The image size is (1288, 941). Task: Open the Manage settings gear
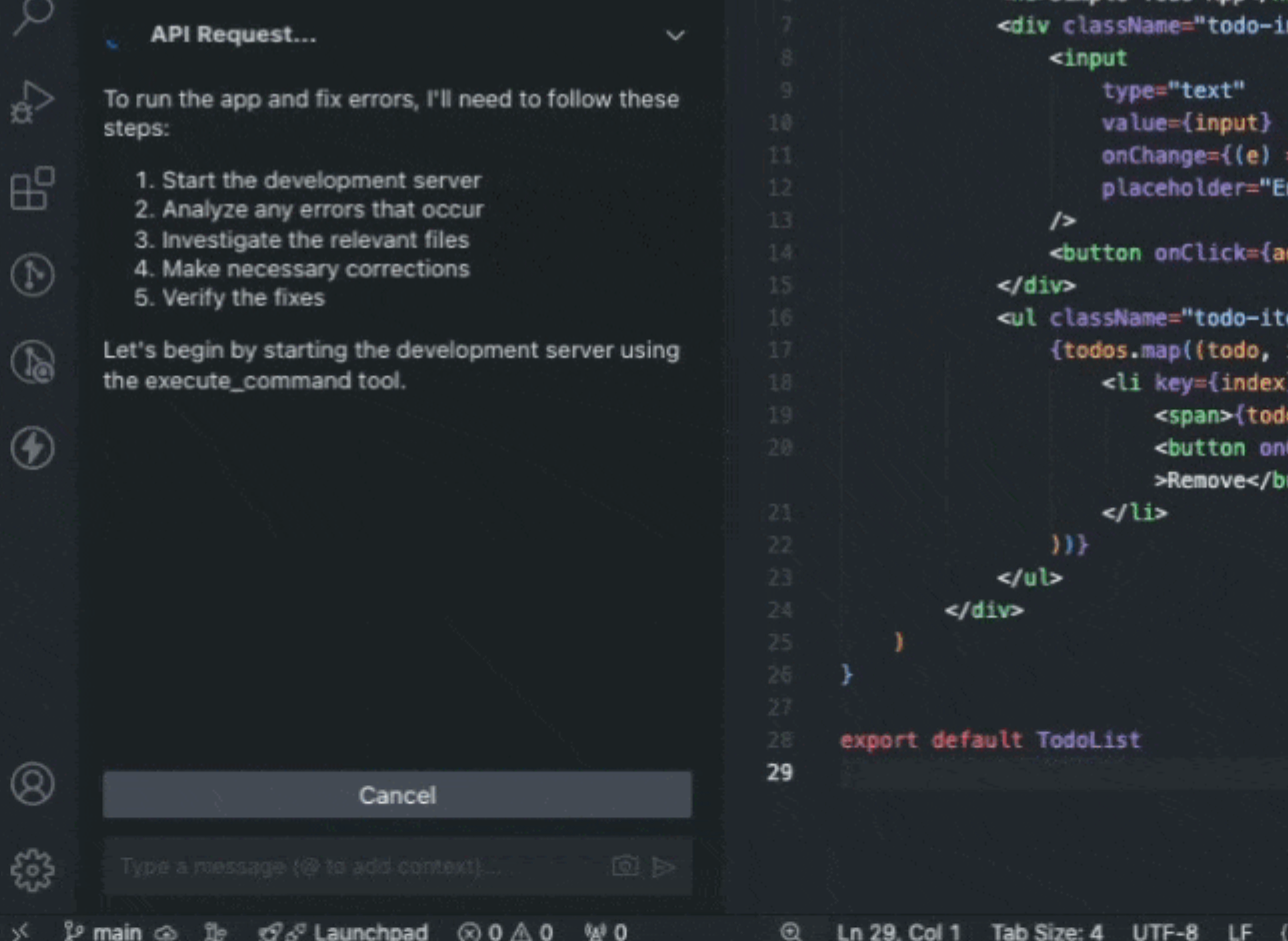pyautogui.click(x=32, y=870)
